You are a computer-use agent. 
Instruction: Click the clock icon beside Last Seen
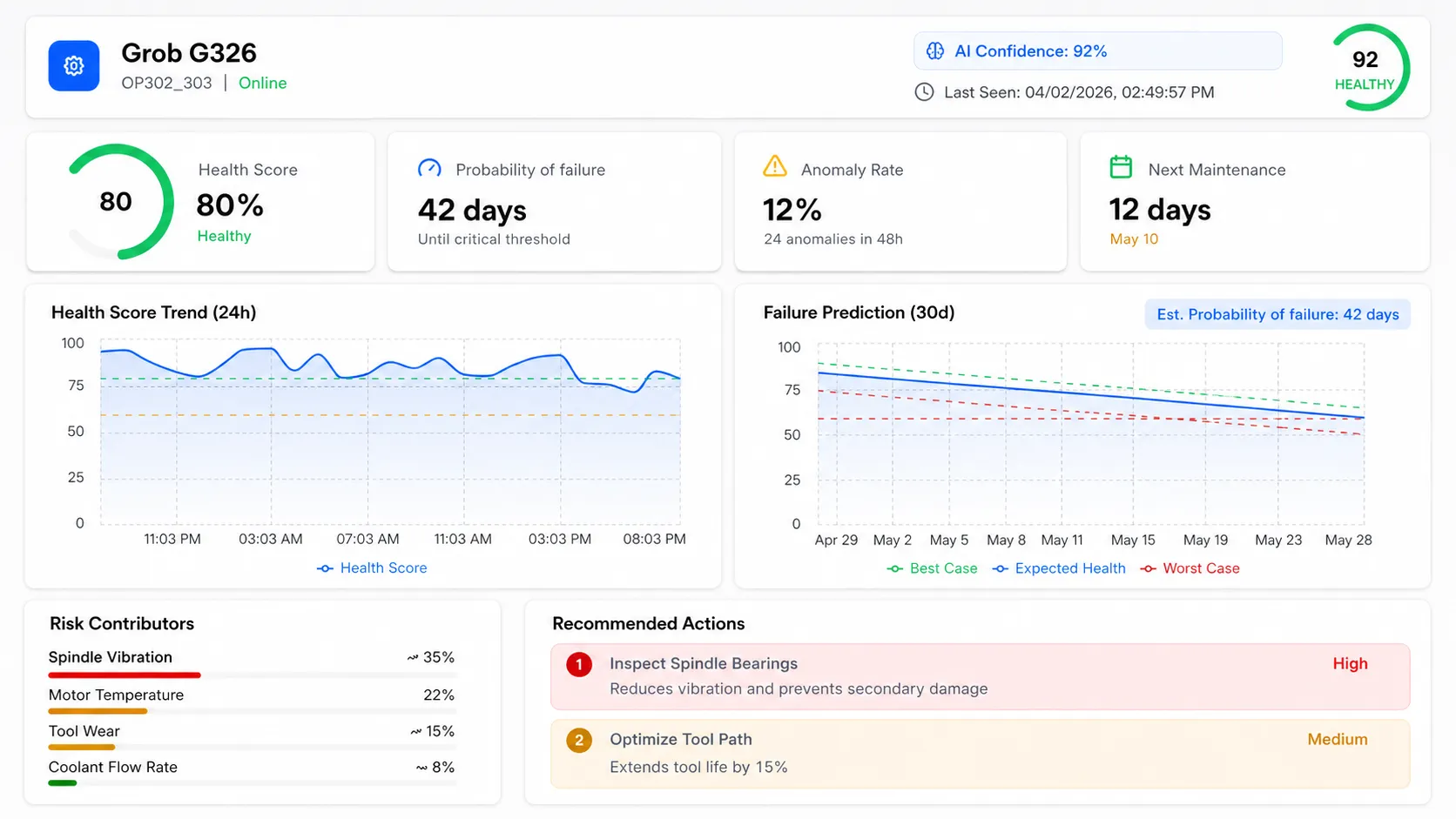click(x=924, y=92)
